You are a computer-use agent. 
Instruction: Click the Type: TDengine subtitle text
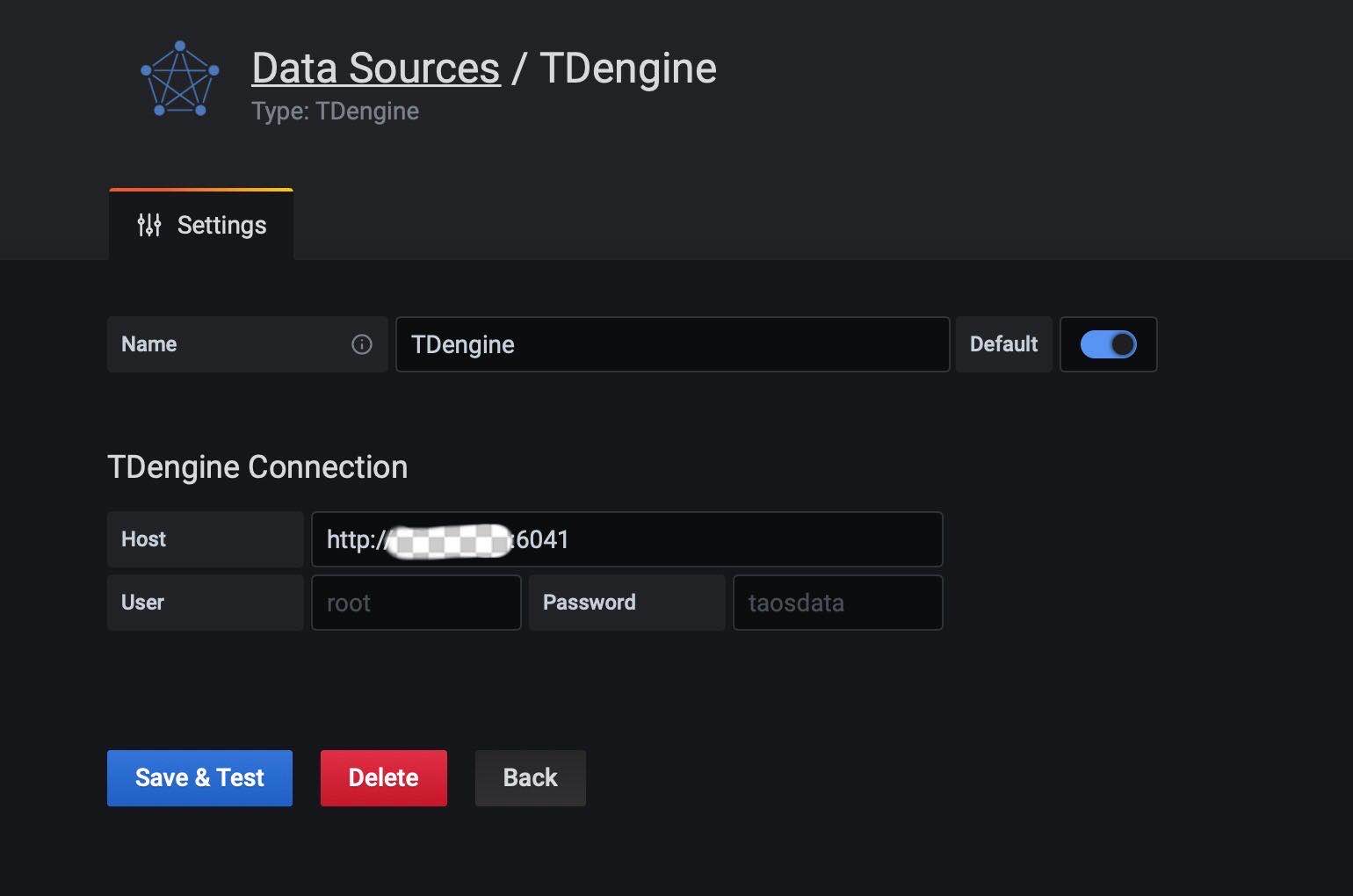click(335, 112)
